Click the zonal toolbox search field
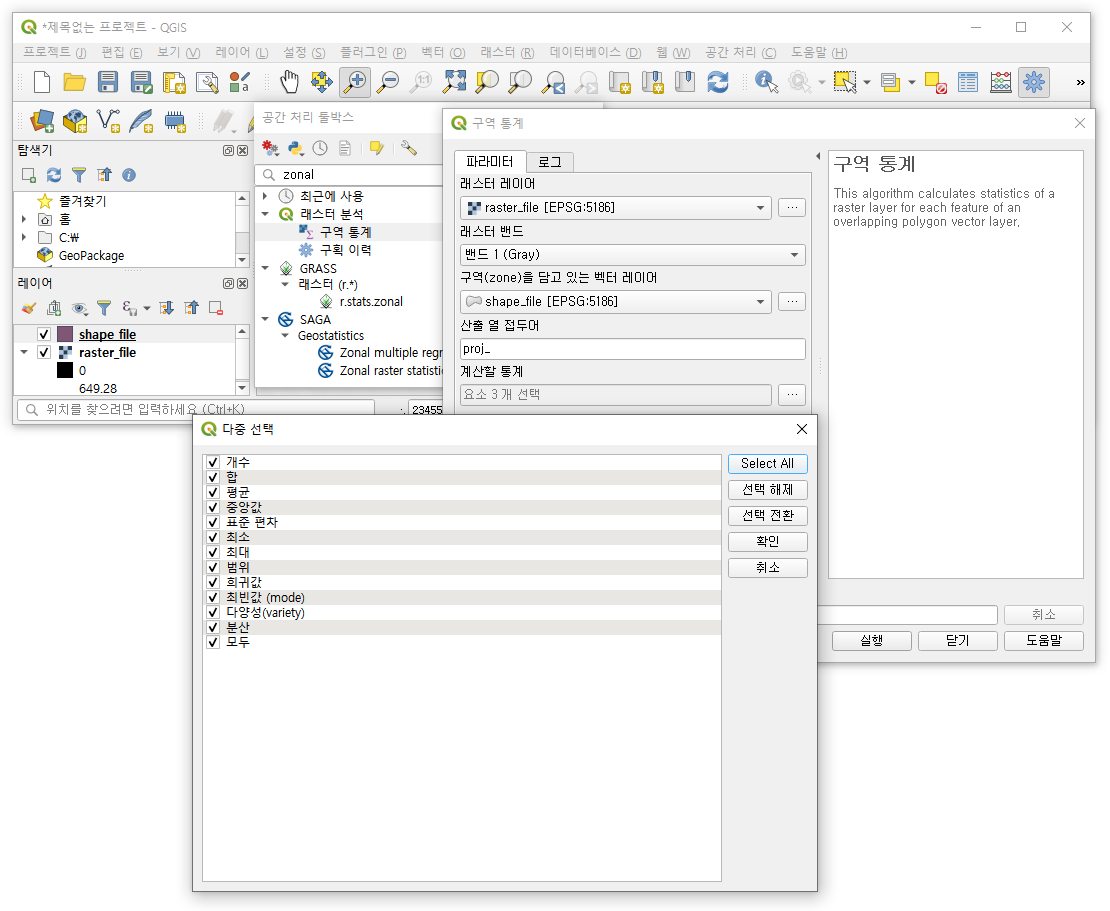 tap(352, 175)
